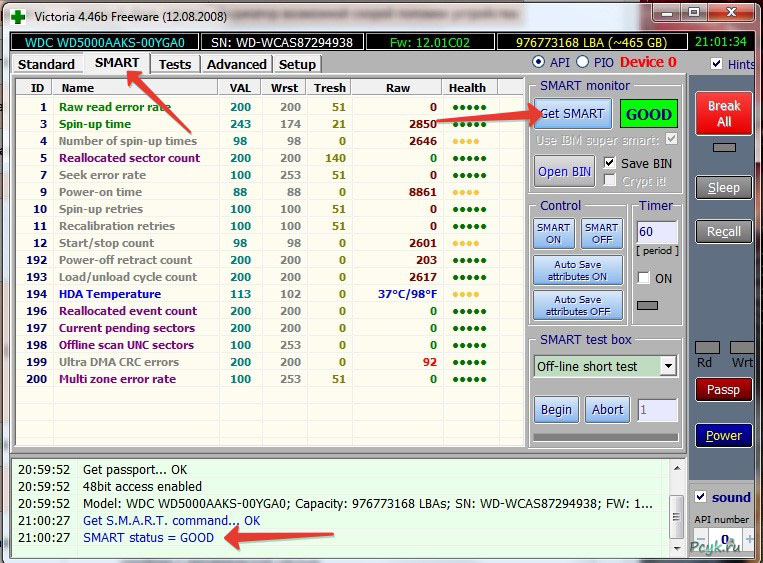Toggle the sound checkbox
The width and height of the screenshot is (763, 563).
pos(701,497)
